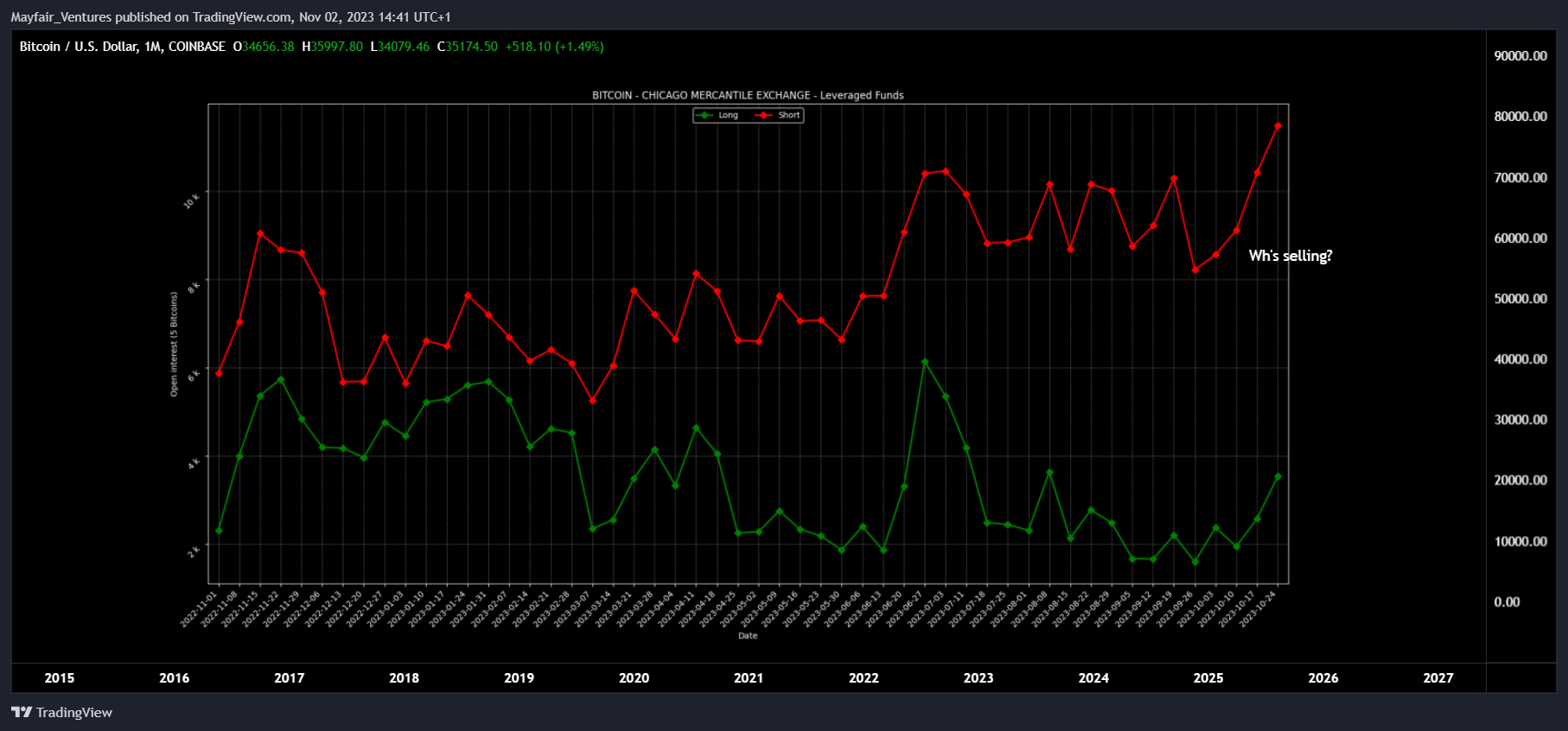Click the 90000.00 price scale label

point(1520,56)
